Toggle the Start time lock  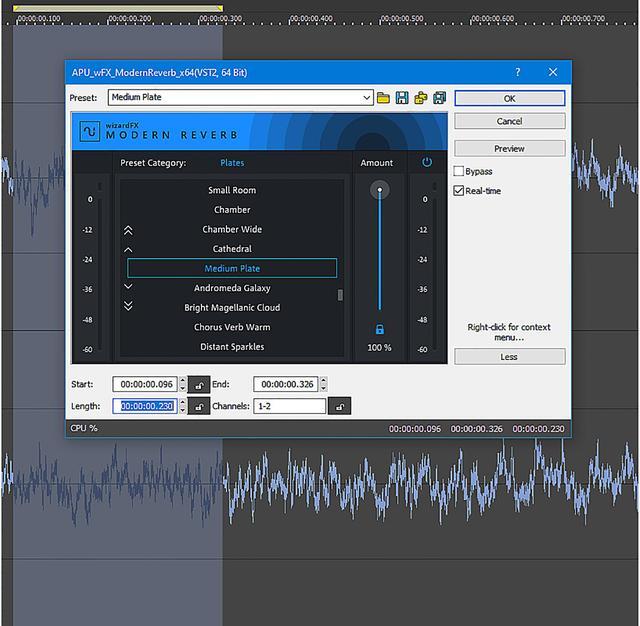tap(199, 385)
